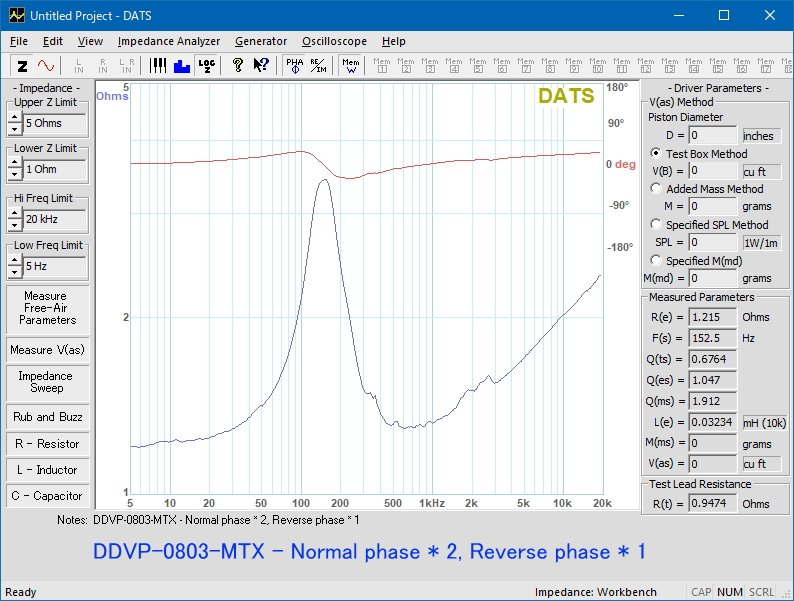Select memory slot Mem 2 icon
This screenshot has height=601, width=794.
point(406,66)
